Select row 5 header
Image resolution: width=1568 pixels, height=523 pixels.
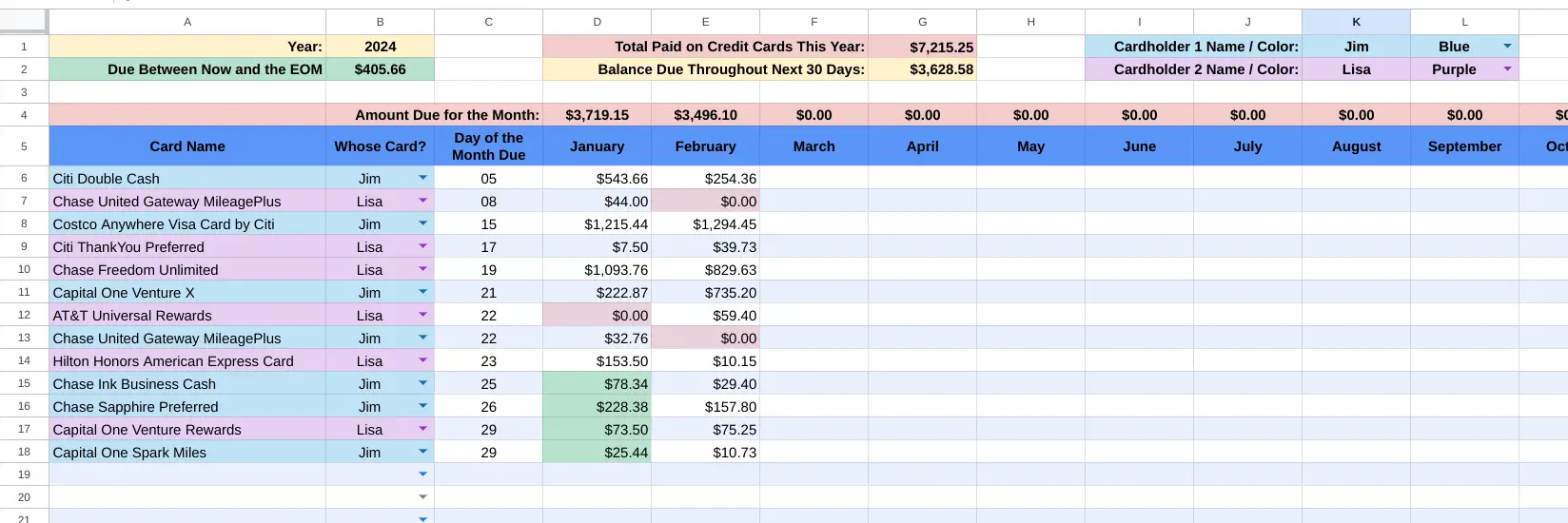pos(24,146)
